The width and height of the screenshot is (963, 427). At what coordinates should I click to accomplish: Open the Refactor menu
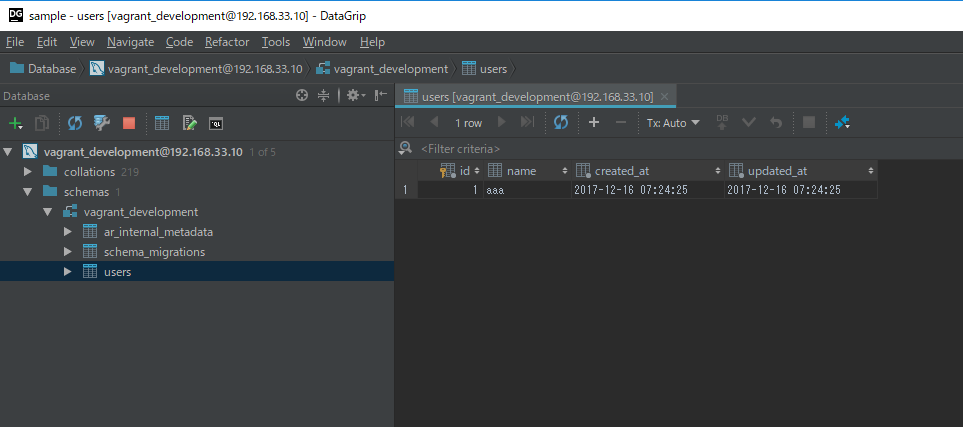point(227,42)
